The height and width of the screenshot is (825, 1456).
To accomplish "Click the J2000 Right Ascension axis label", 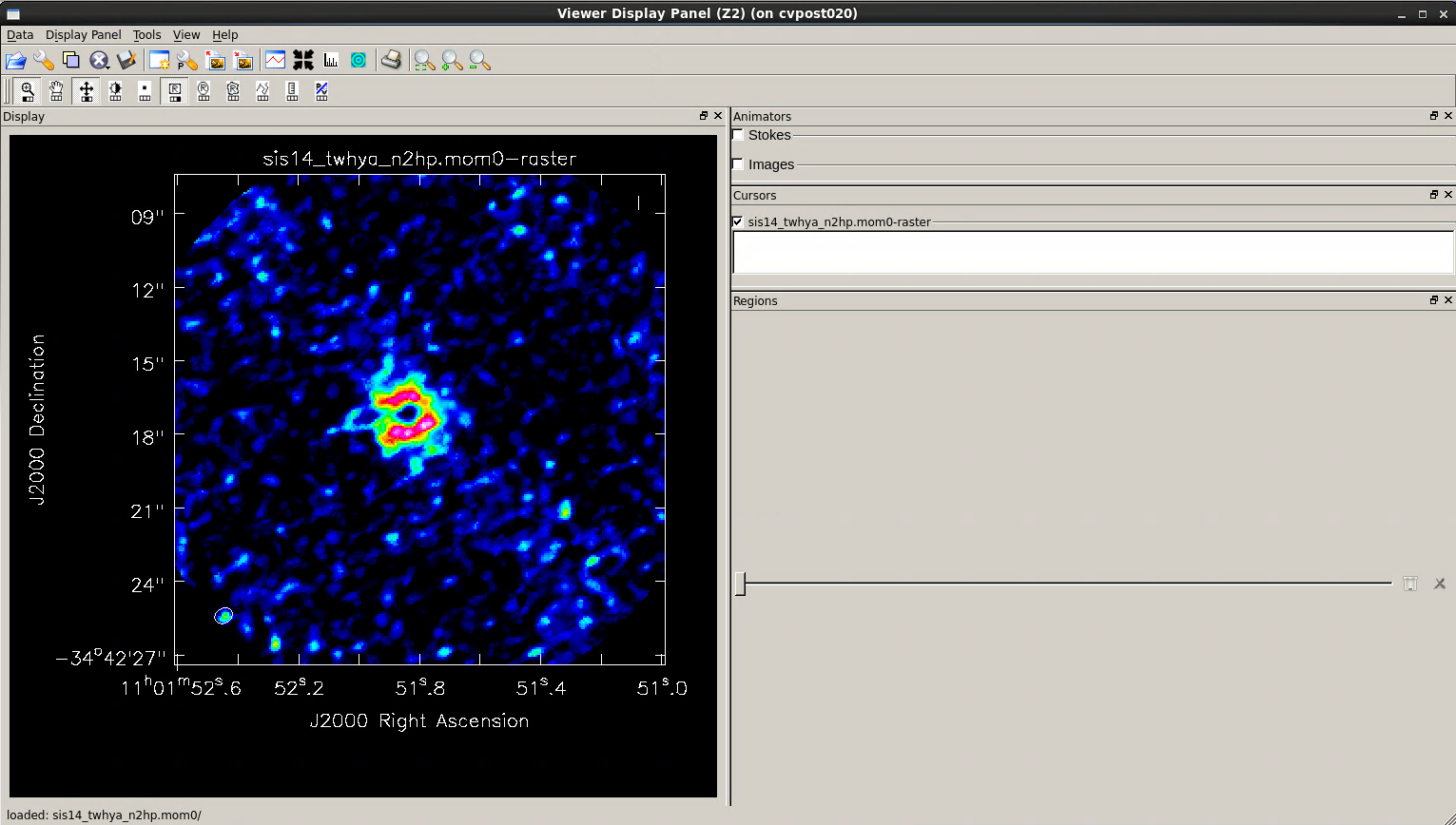I will point(419,720).
